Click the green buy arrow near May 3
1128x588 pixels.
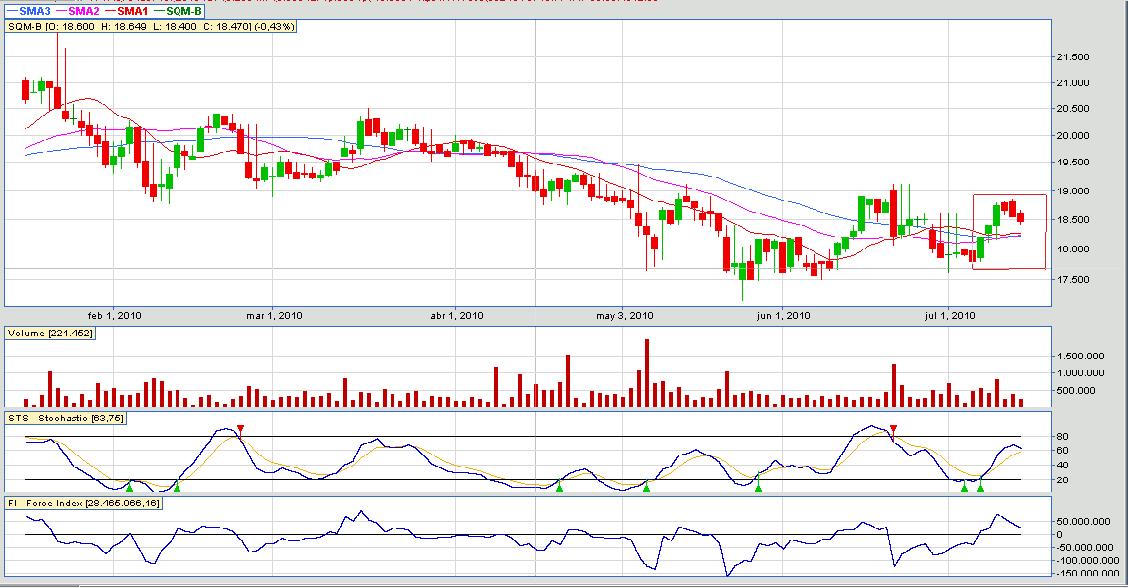tap(646, 487)
